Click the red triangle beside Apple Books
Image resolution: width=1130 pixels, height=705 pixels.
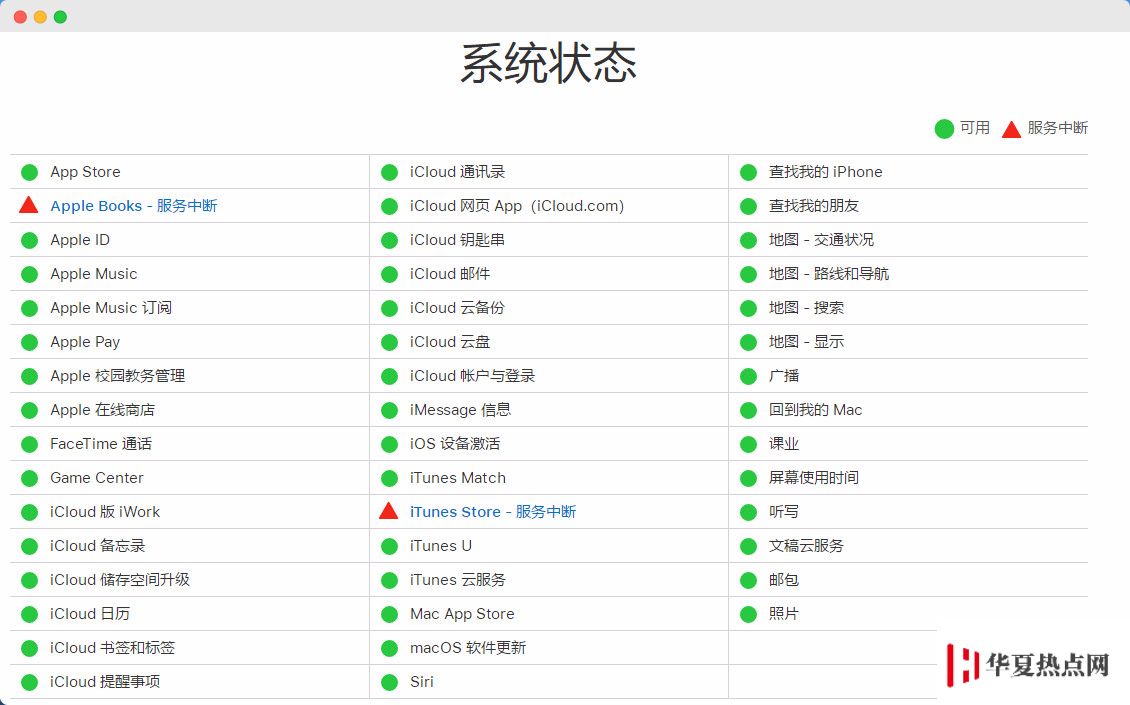[x=29, y=205]
